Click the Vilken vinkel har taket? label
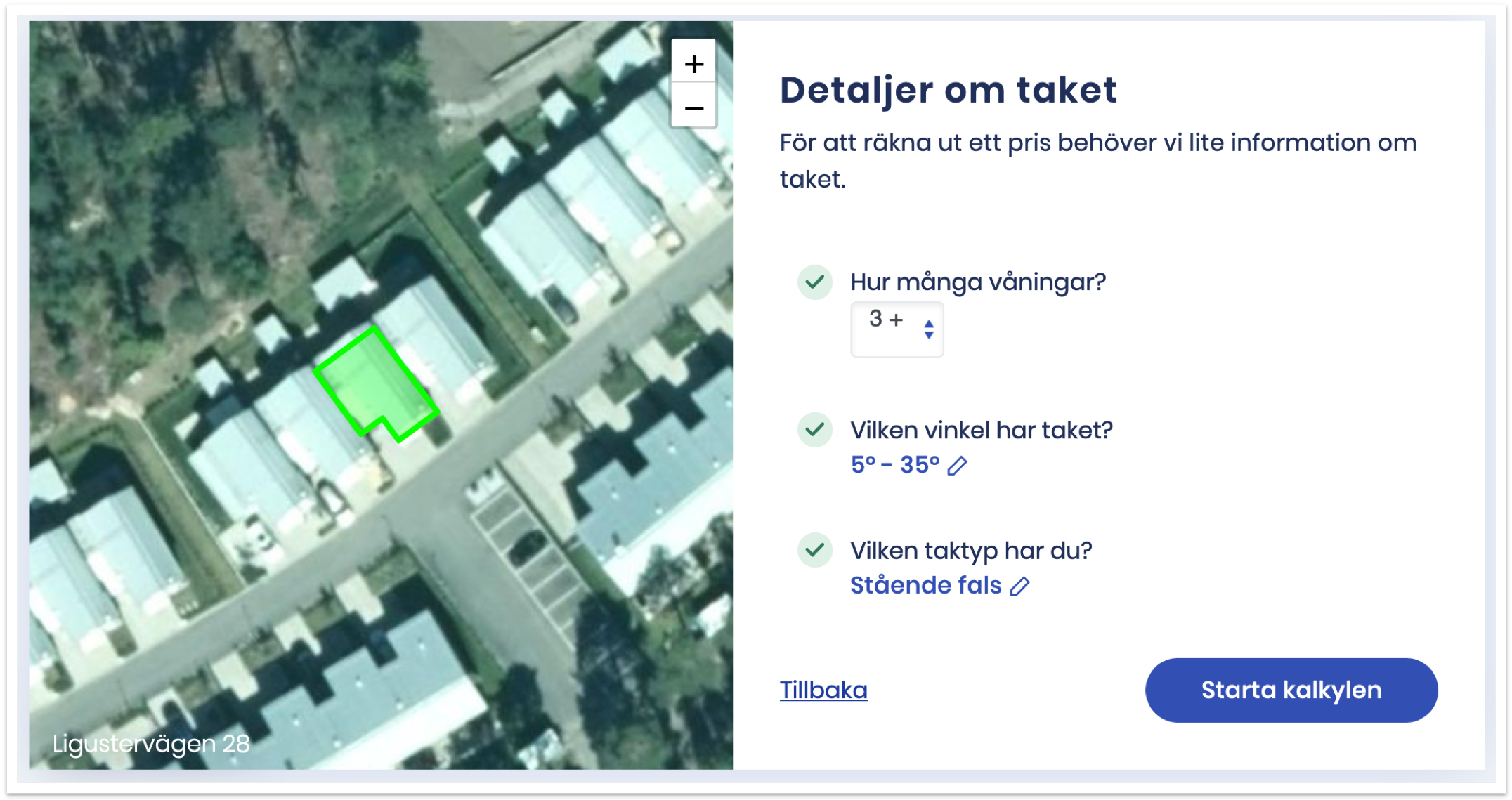Viewport: 1512px width, 800px height. click(x=981, y=430)
